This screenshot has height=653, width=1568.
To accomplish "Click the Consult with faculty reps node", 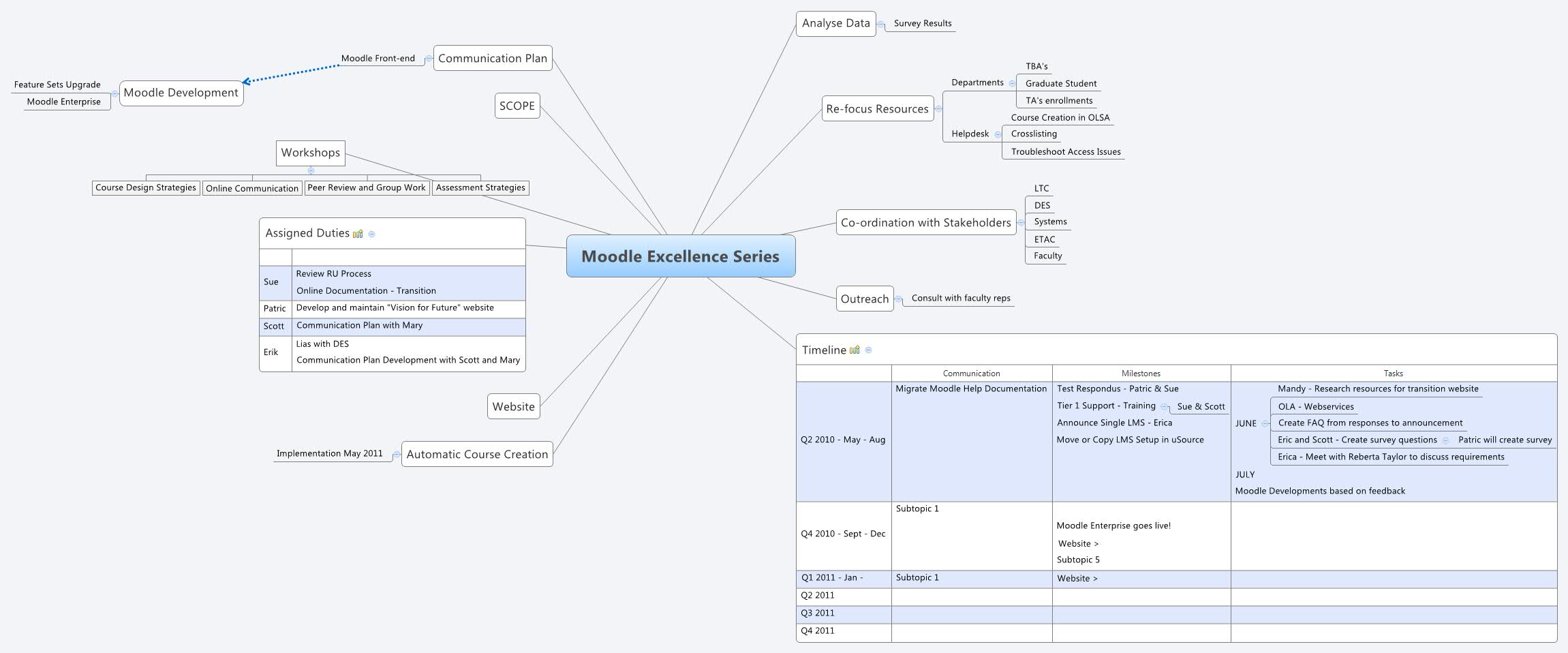I will (961, 298).
